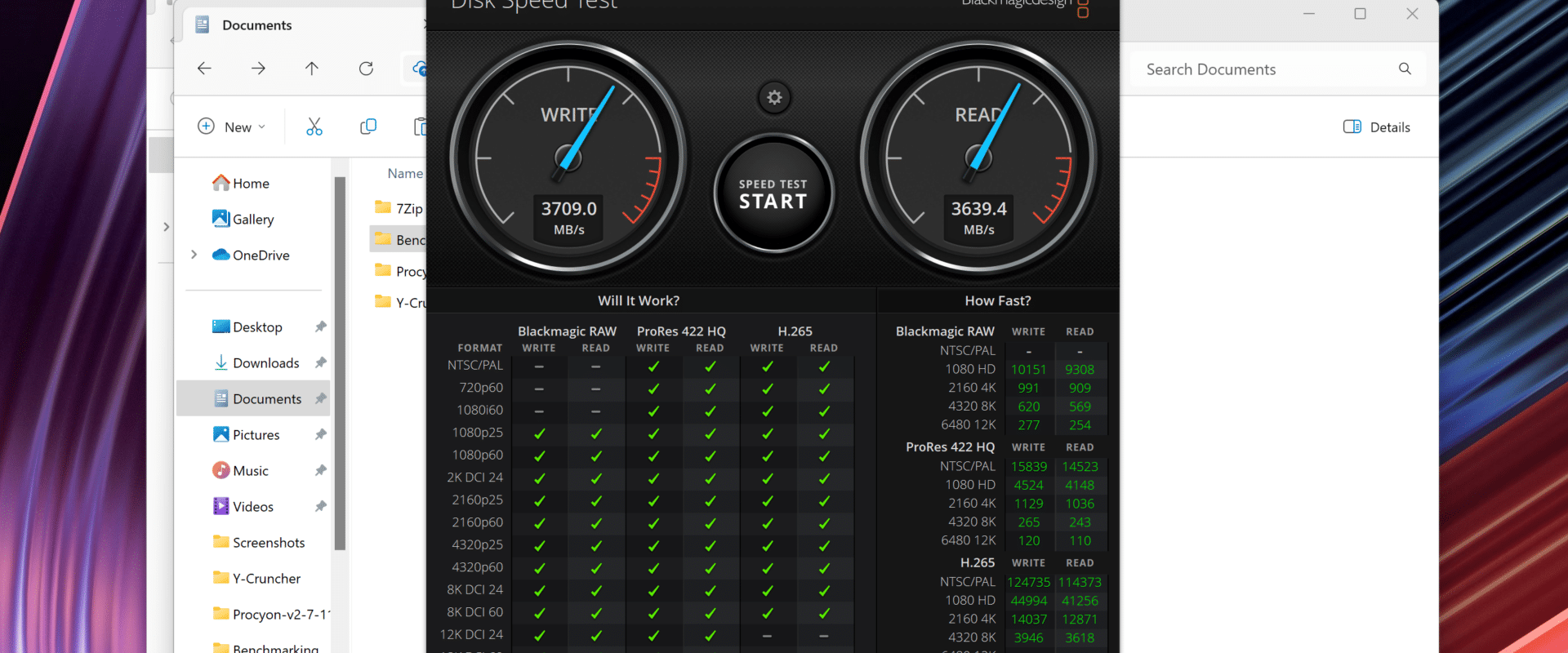The height and width of the screenshot is (653, 1568).
Task: Click the Blackmagic RAW column header in Will It Work
Action: tap(567, 331)
